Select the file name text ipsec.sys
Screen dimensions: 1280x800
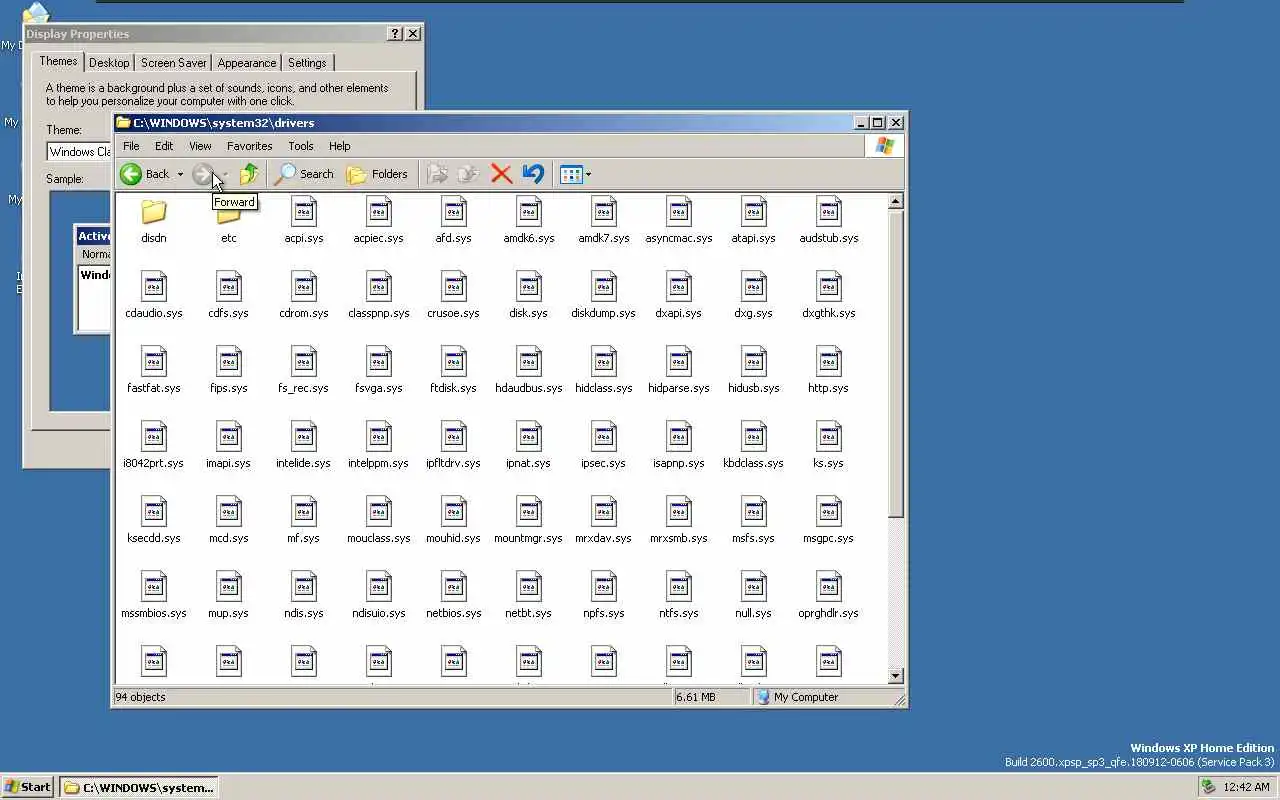coord(604,463)
